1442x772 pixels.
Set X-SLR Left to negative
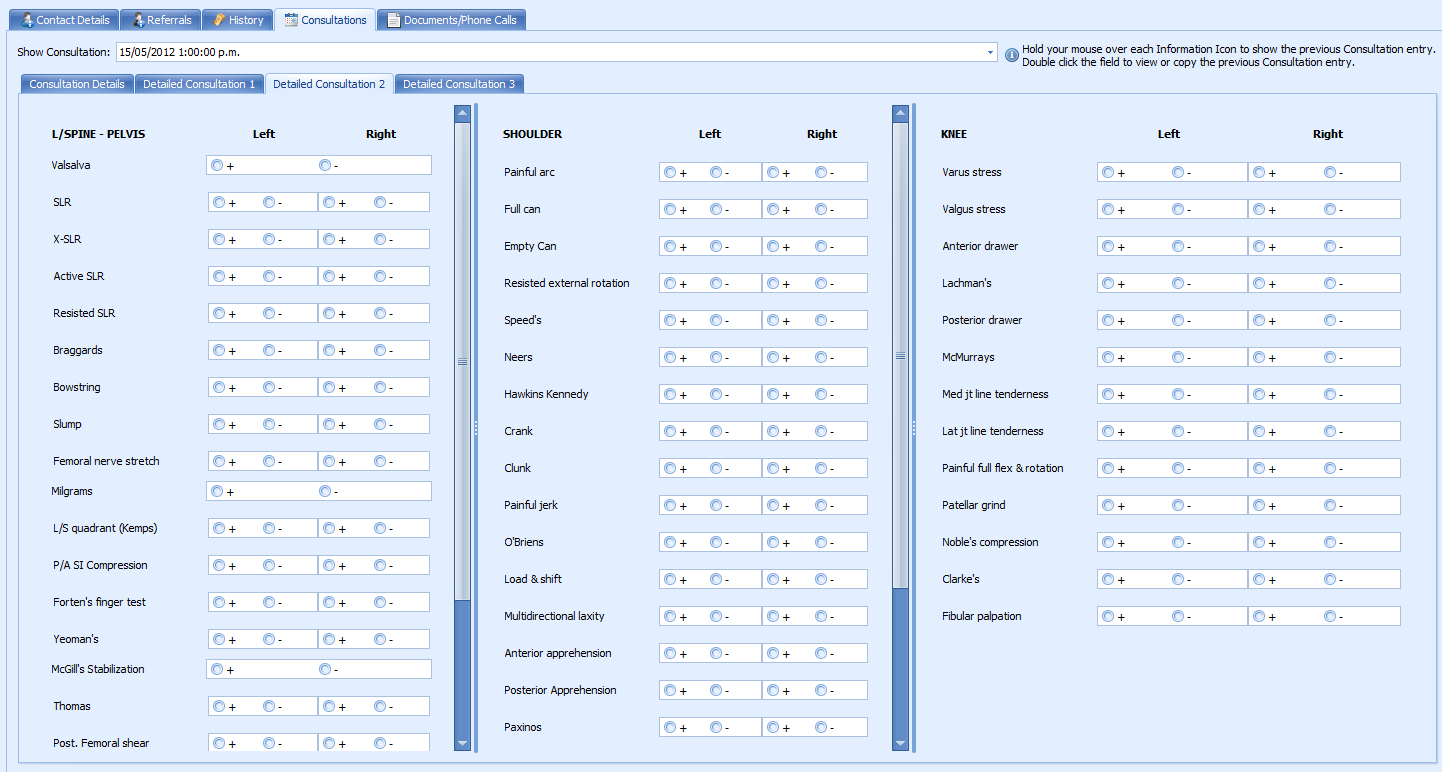269,239
